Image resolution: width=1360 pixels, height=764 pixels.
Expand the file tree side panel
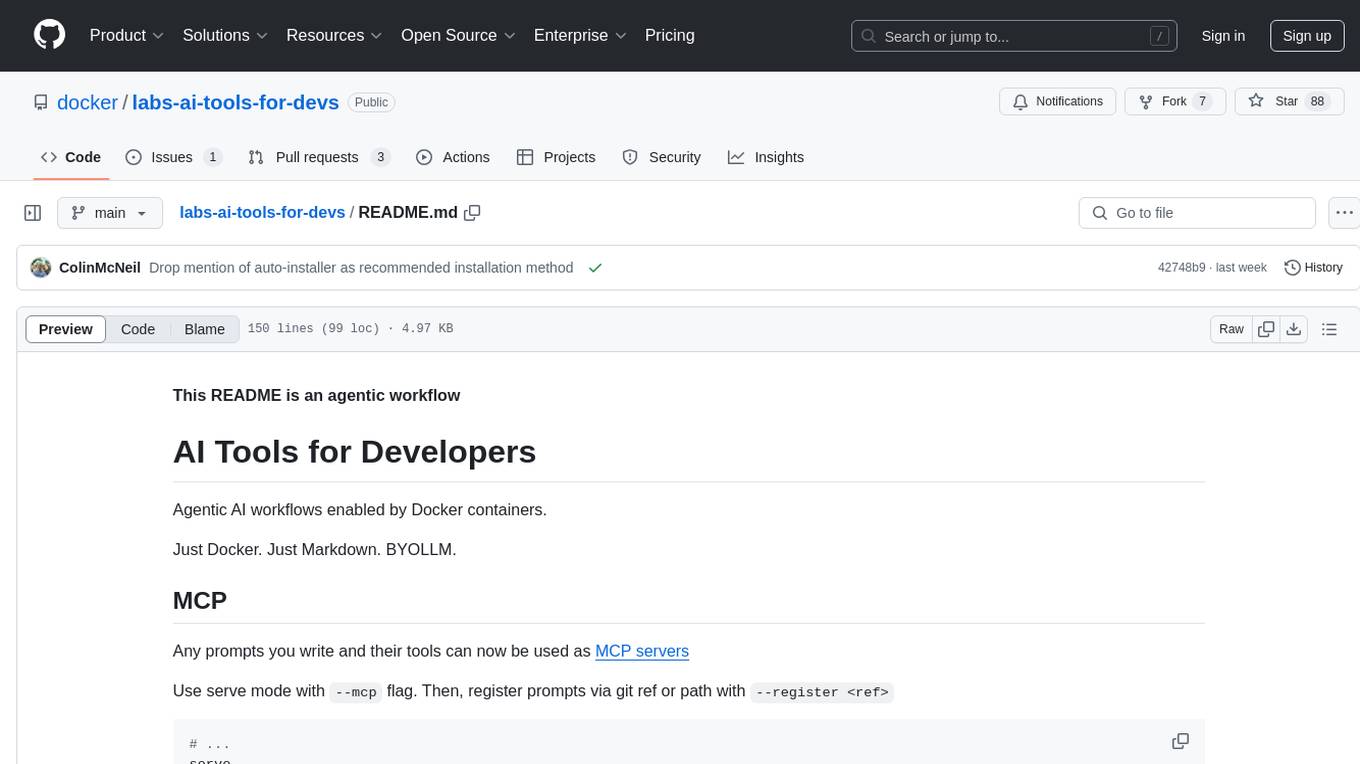click(33, 213)
